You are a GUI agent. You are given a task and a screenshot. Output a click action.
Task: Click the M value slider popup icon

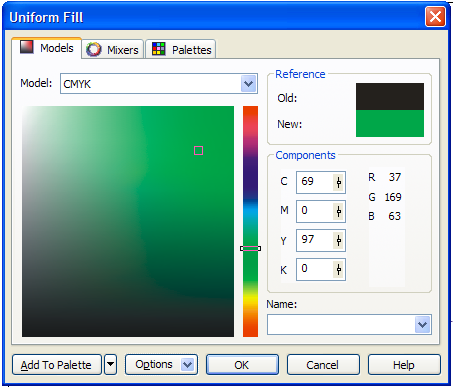(x=339, y=211)
